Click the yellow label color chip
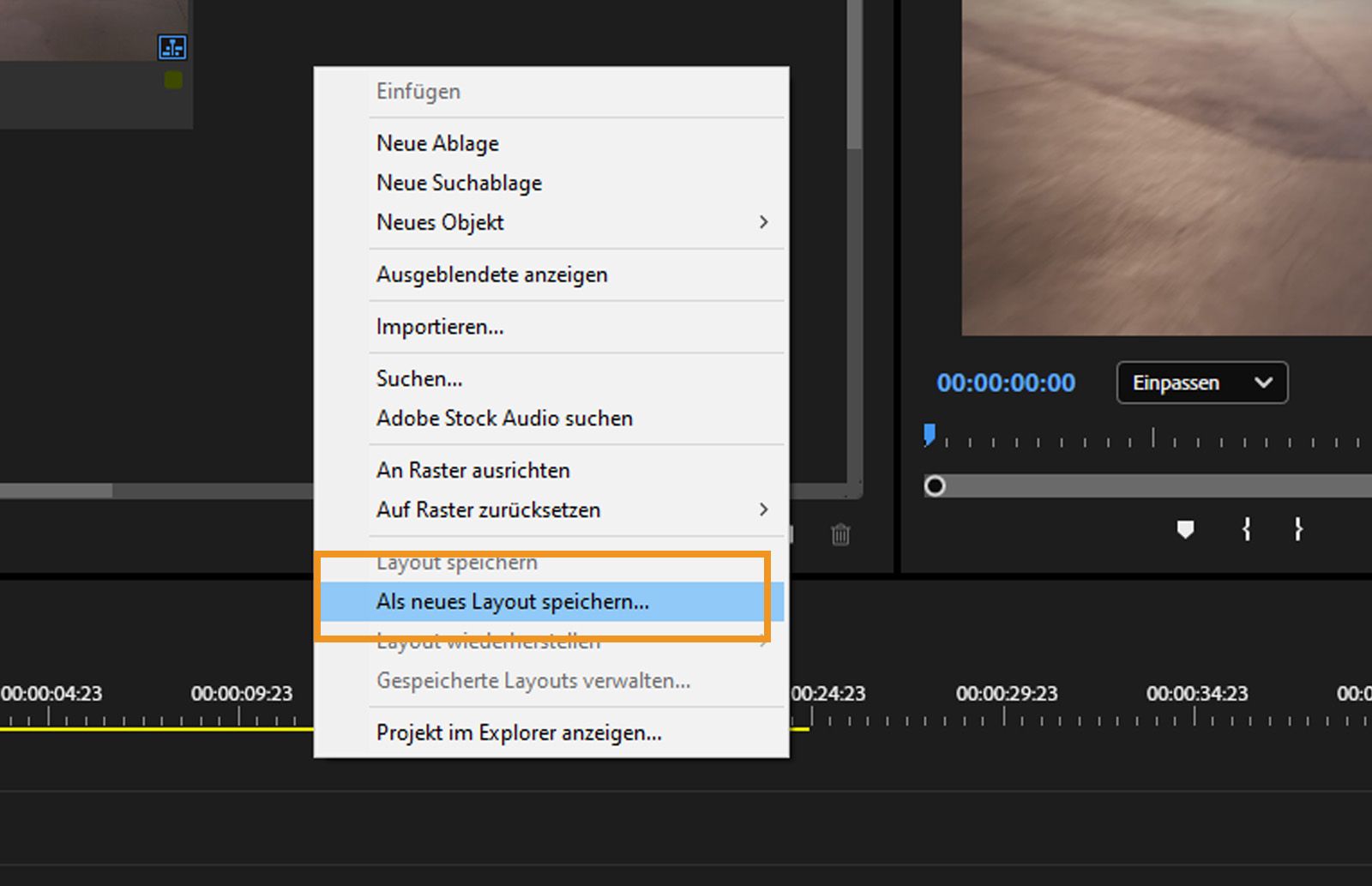The image size is (1372, 886). (173, 78)
